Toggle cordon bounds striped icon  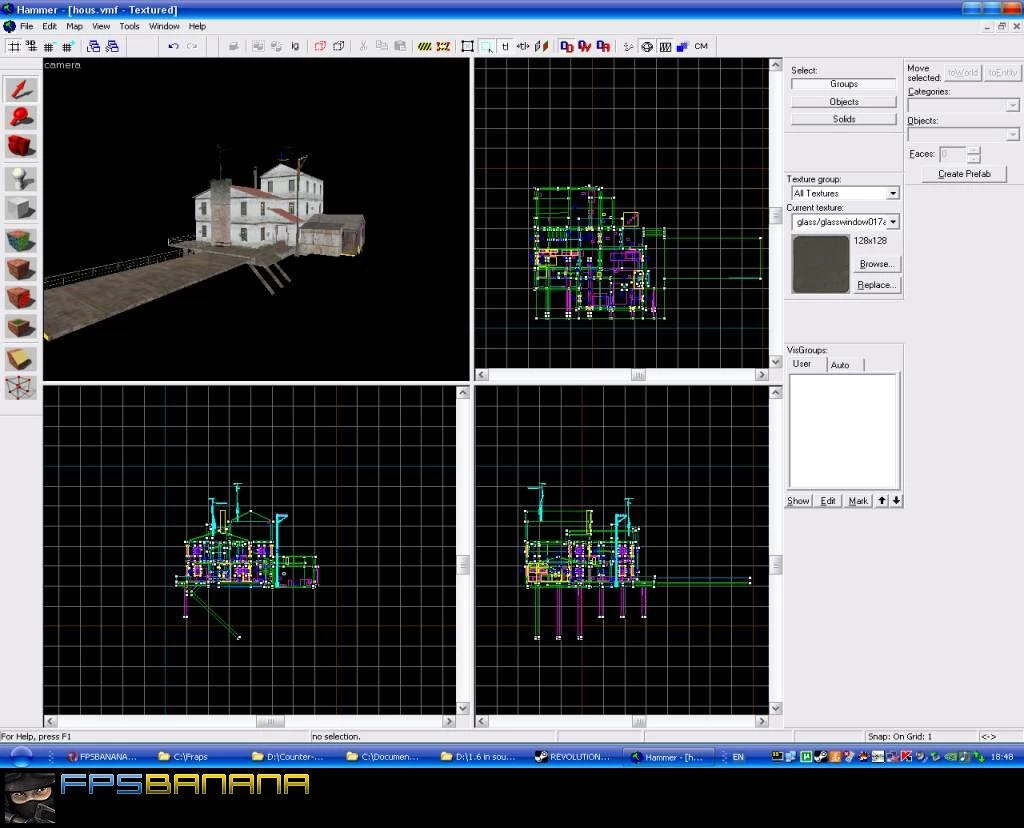click(x=424, y=46)
